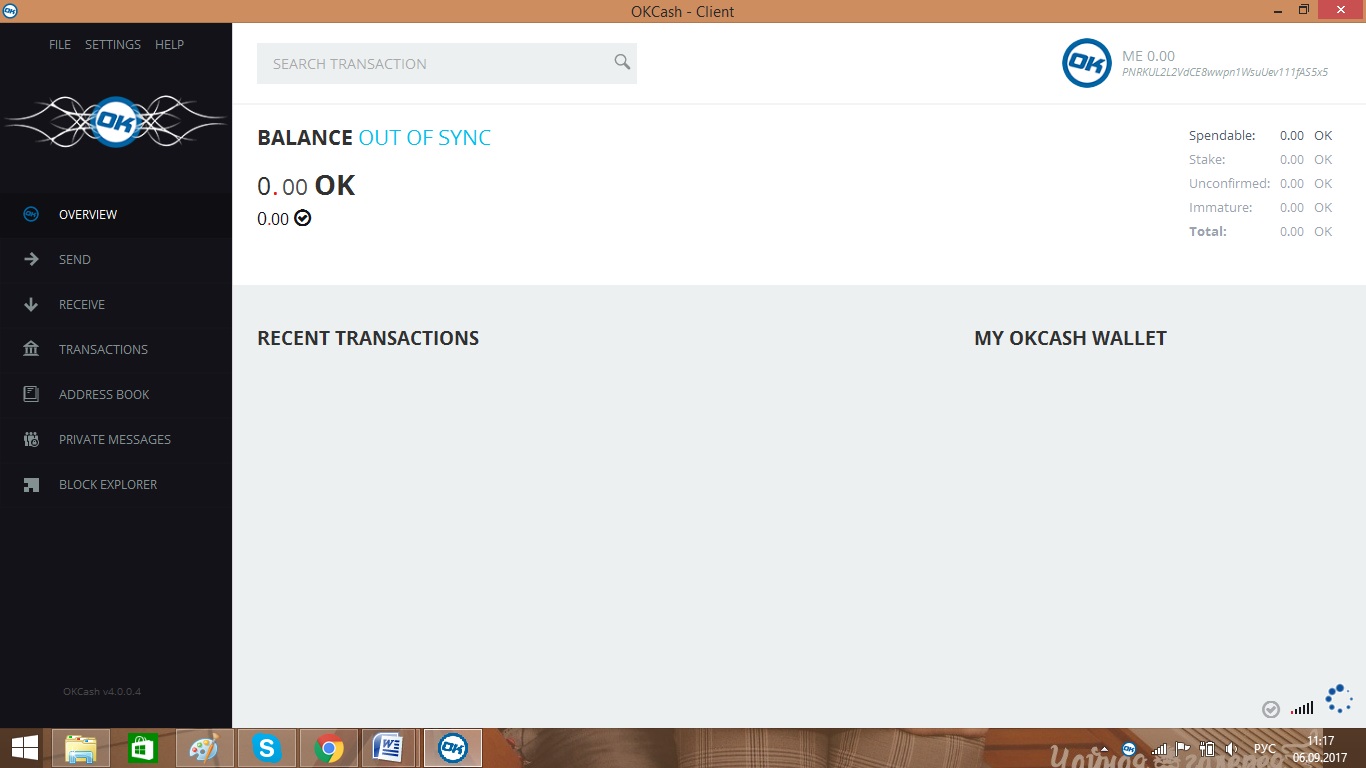Show hidden tray icons arrow

1104,749
